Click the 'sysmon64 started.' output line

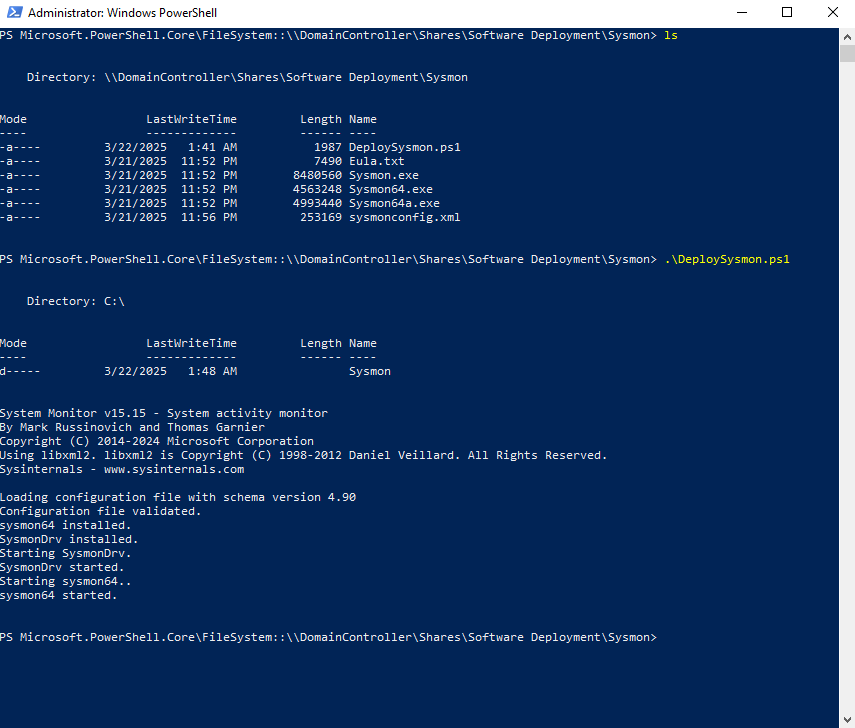58,595
